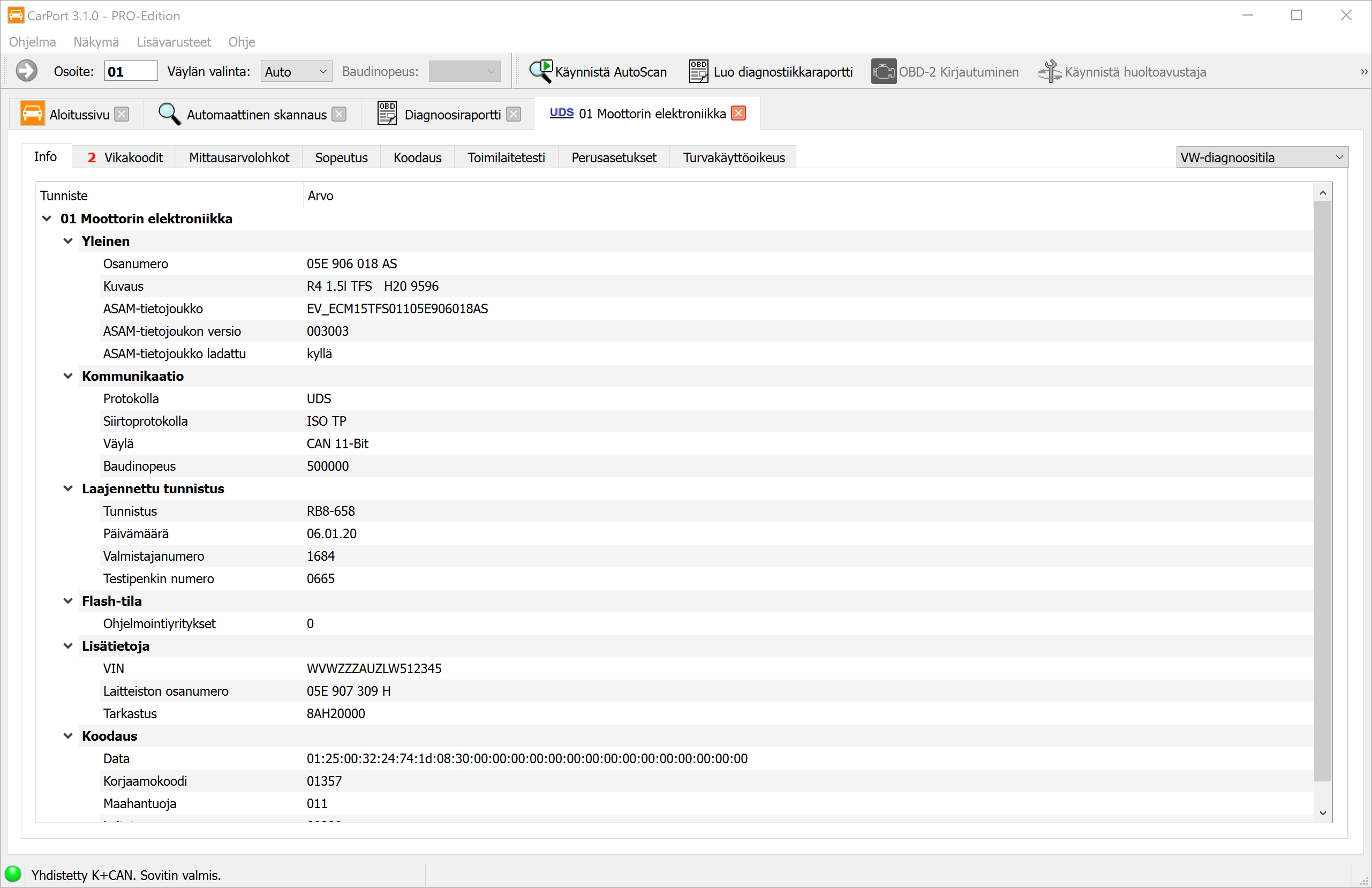Collapse the Kommunikaatio tree section
1372x888 pixels.
pos(68,376)
